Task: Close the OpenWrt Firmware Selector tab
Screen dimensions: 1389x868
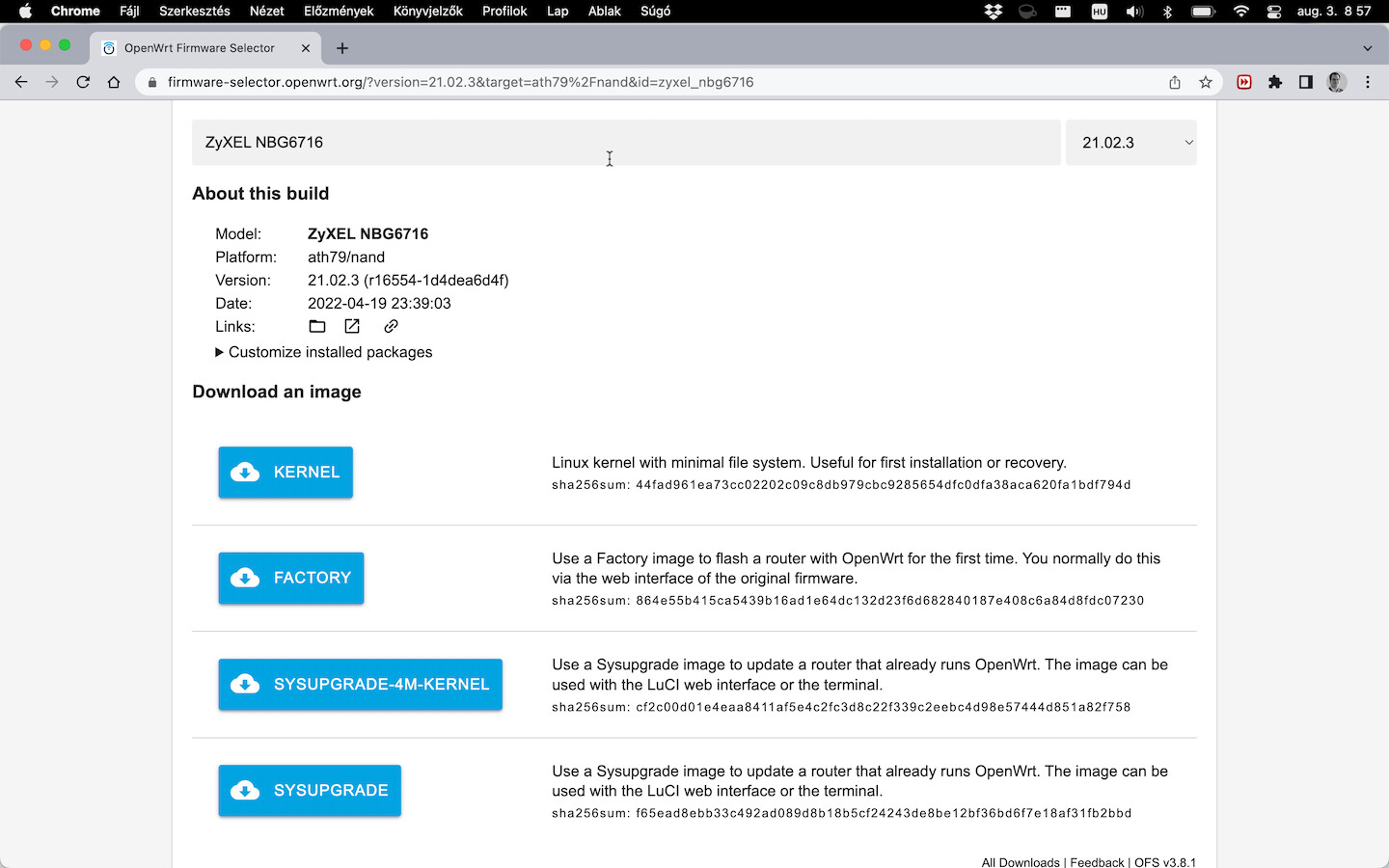Action: pos(306,48)
